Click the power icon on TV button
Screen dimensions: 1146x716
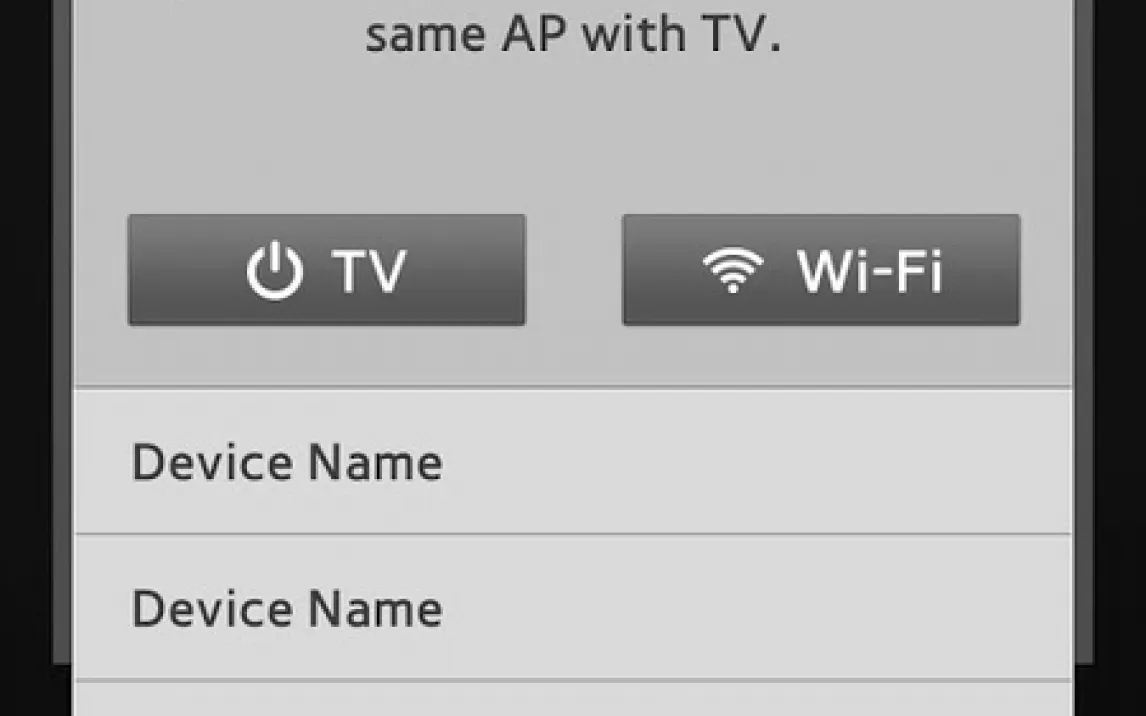[x=274, y=271]
